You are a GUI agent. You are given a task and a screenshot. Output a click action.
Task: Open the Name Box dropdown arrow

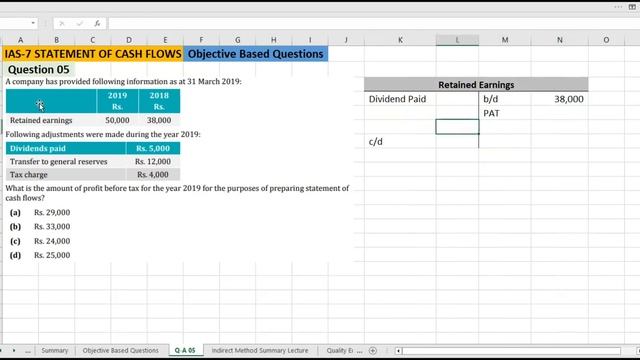click(33, 23)
